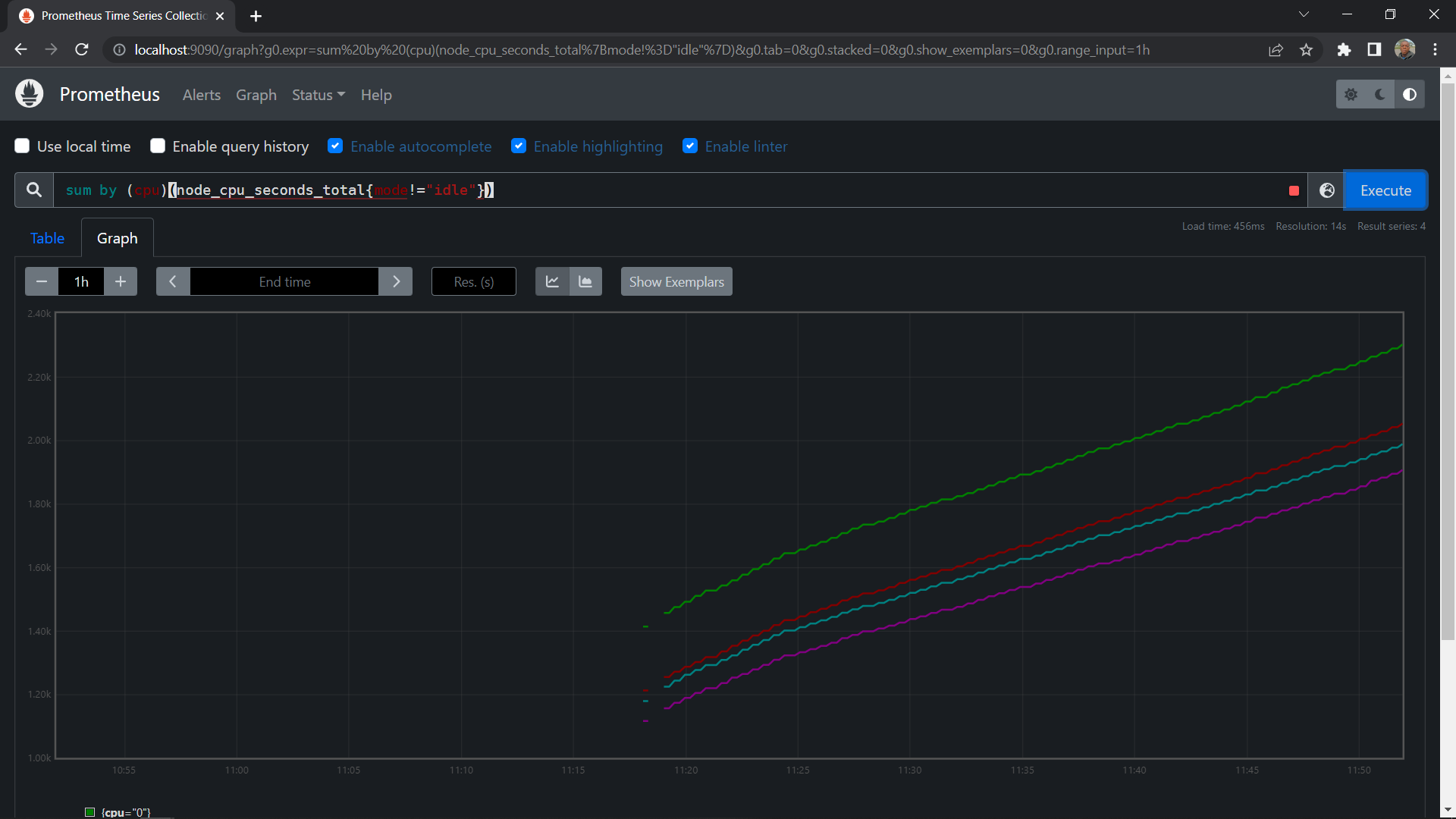Open the Alerts page in navbar
The width and height of the screenshot is (1456, 819).
point(202,95)
